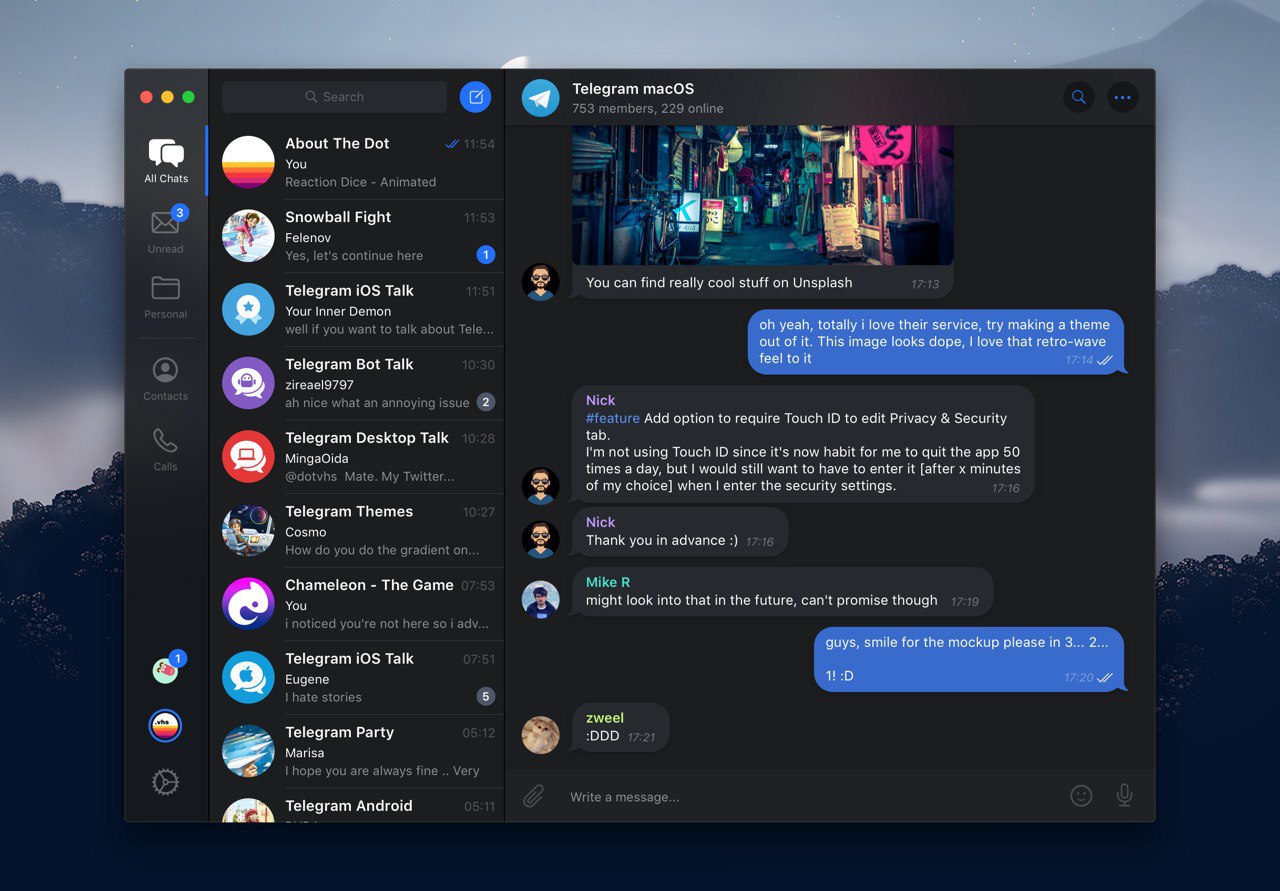The image size is (1280, 891).
Task: Click the Telegram Bot Talk purple avatar
Action: 248,383
